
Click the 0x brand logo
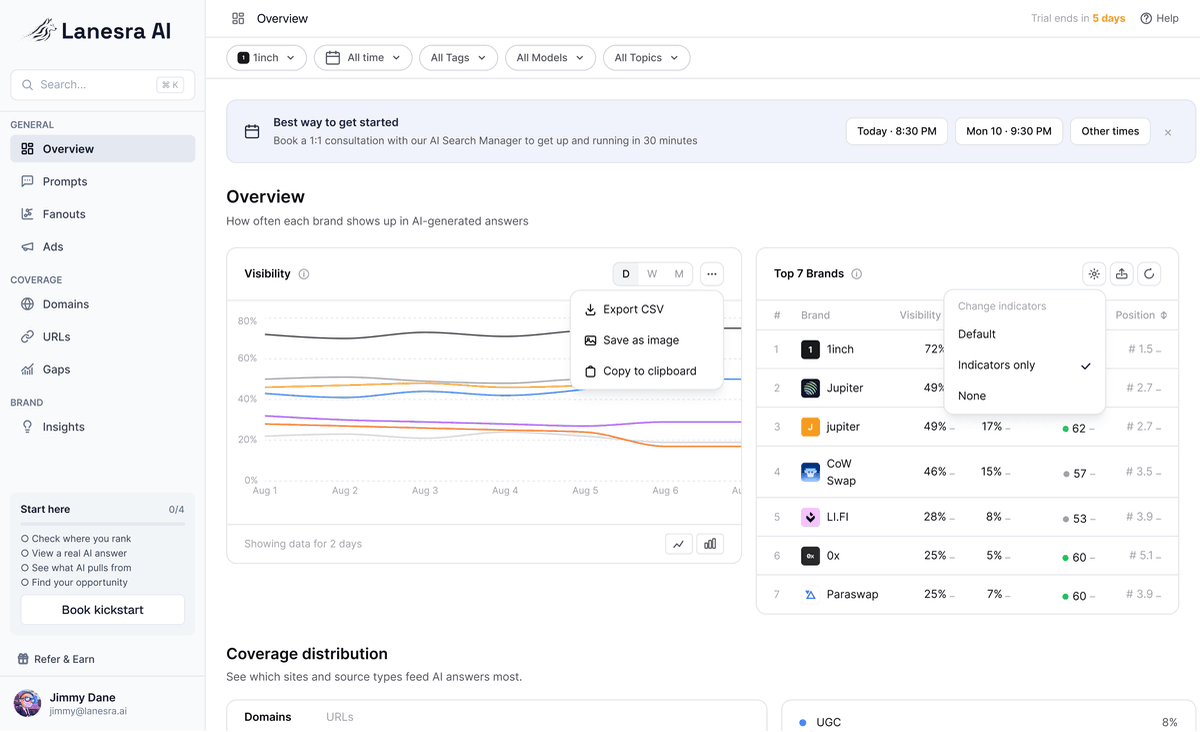point(810,556)
